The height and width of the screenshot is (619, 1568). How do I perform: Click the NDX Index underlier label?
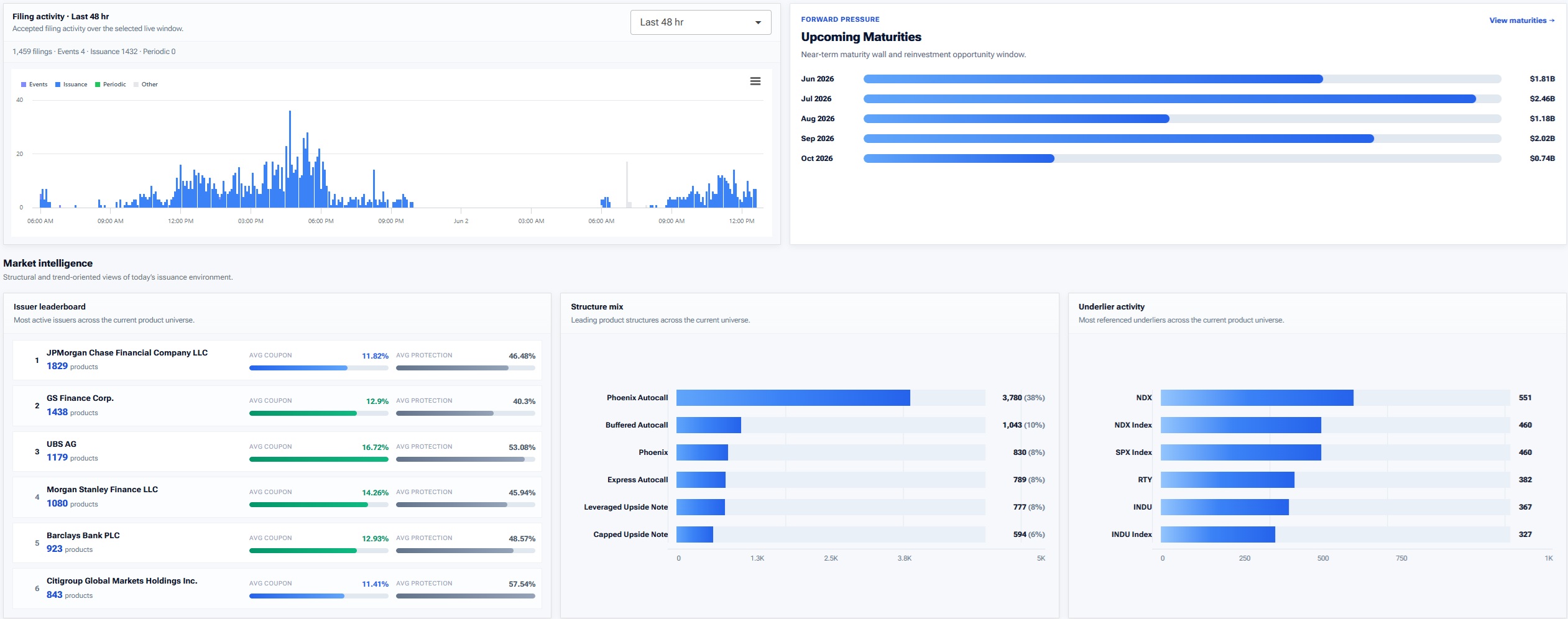pyautogui.click(x=1133, y=425)
